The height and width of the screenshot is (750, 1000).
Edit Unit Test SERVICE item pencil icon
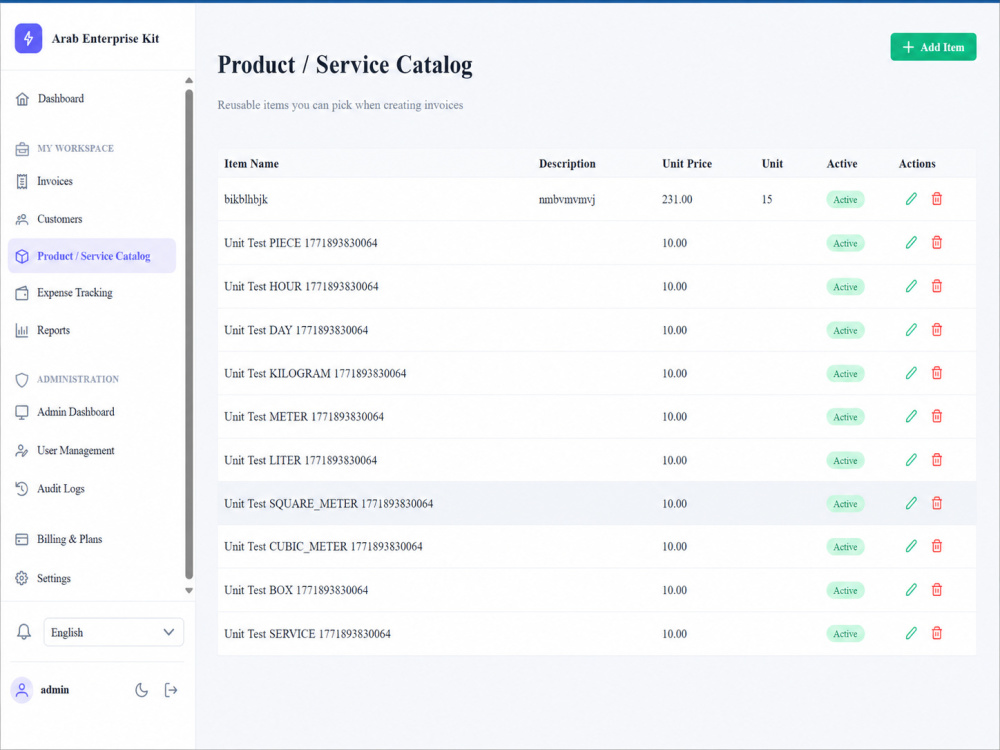(x=911, y=633)
